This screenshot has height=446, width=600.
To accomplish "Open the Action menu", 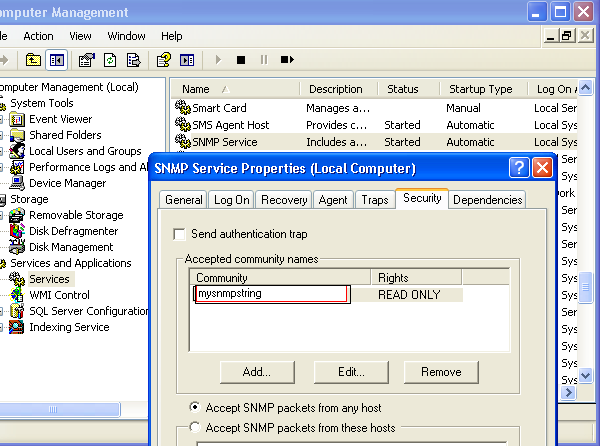I will [38, 36].
